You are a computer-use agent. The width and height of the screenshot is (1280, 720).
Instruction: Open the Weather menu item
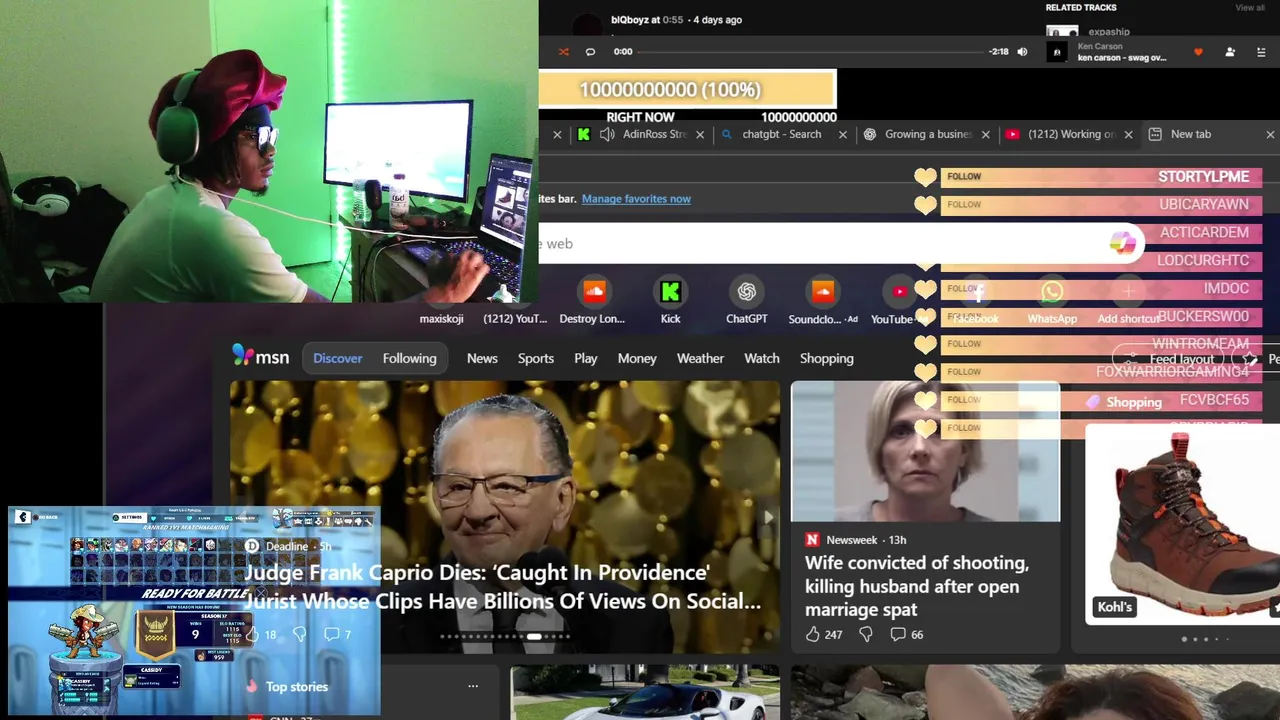pos(700,358)
